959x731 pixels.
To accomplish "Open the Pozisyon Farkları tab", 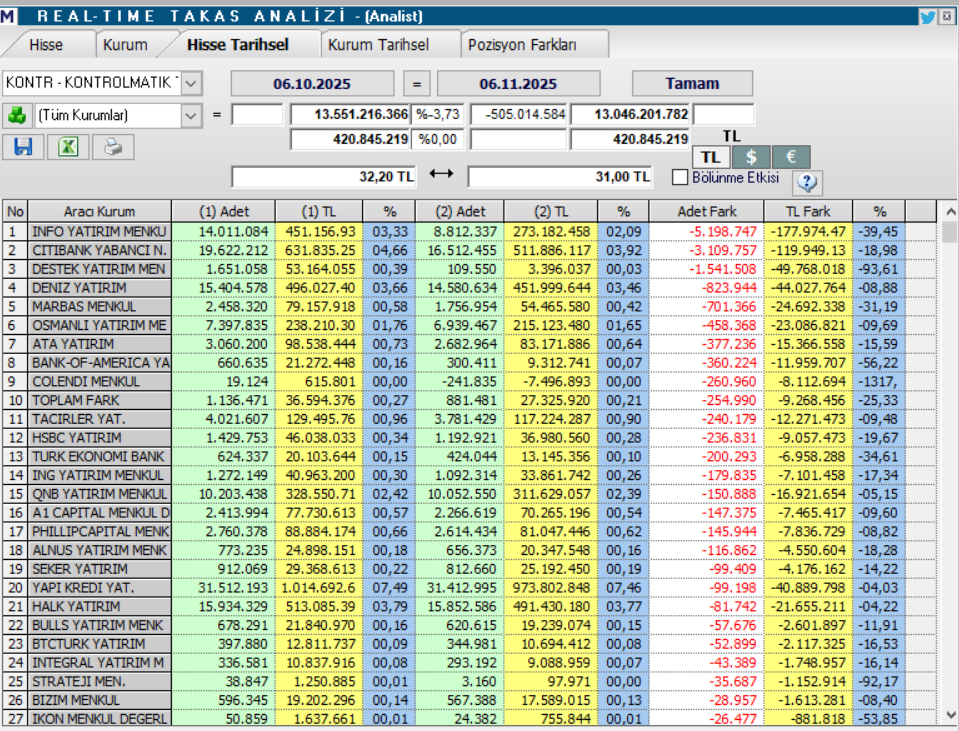I will click(x=522, y=45).
